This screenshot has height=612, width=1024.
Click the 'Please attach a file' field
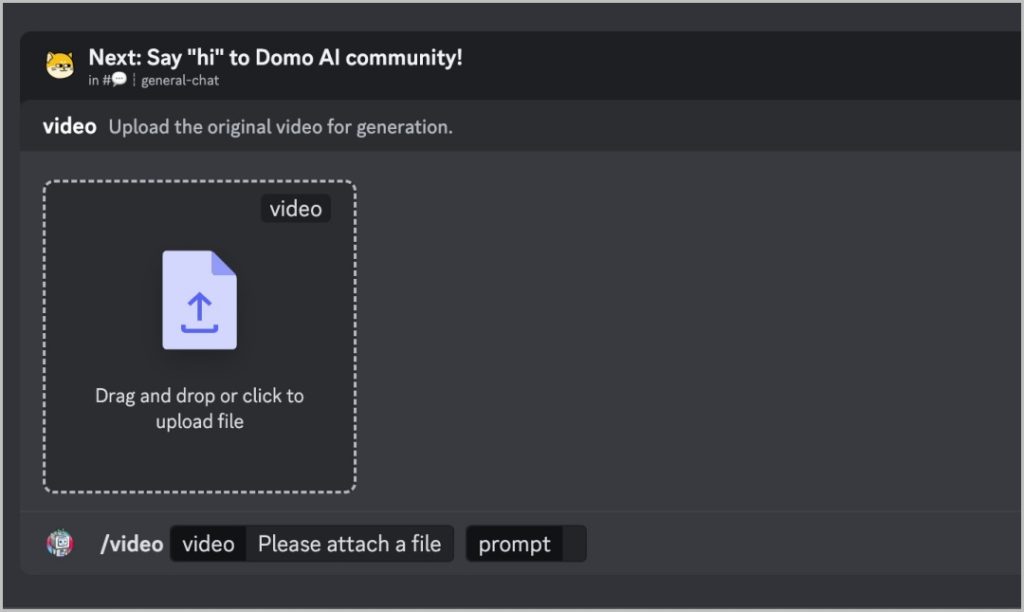[x=349, y=543]
